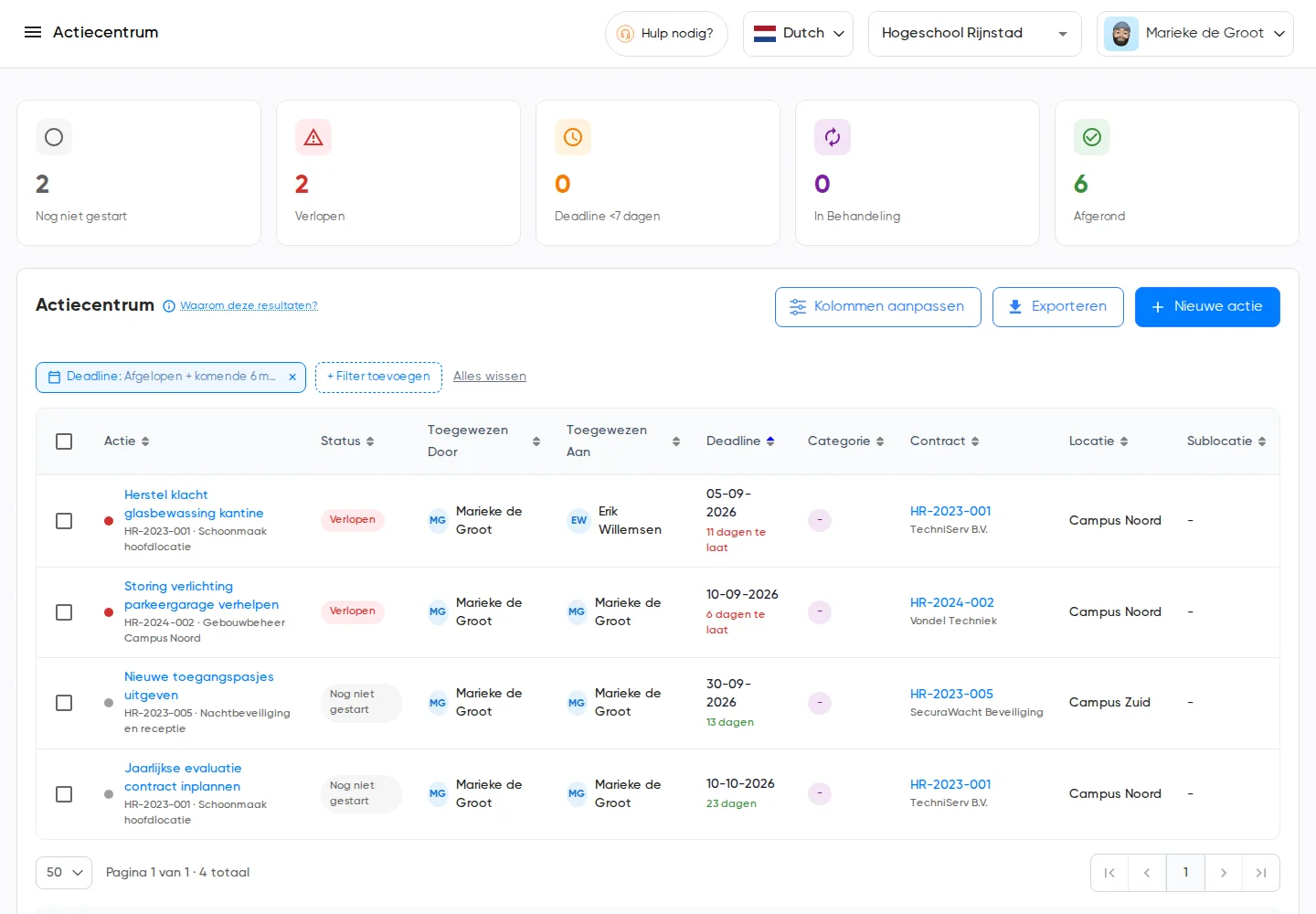Screen dimensions: 1316x914
Task: Sort by the Deadline column
Action: (x=770, y=441)
